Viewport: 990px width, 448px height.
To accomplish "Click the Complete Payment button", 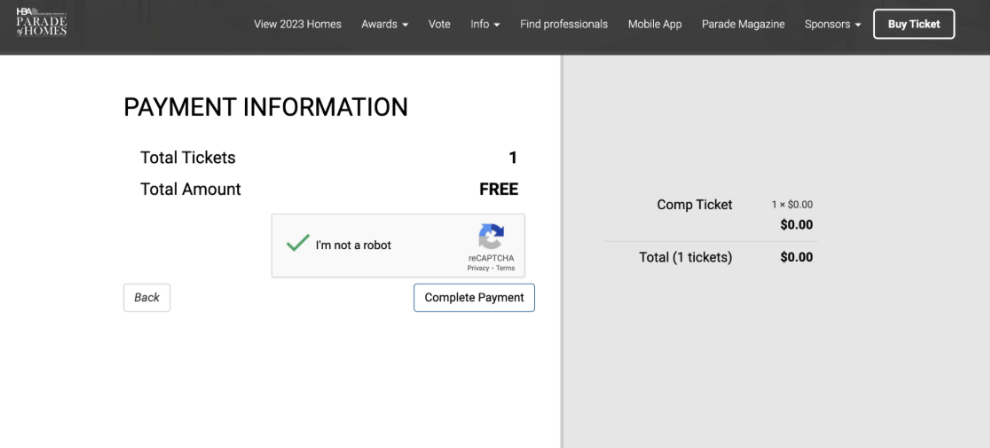I will pos(474,298).
